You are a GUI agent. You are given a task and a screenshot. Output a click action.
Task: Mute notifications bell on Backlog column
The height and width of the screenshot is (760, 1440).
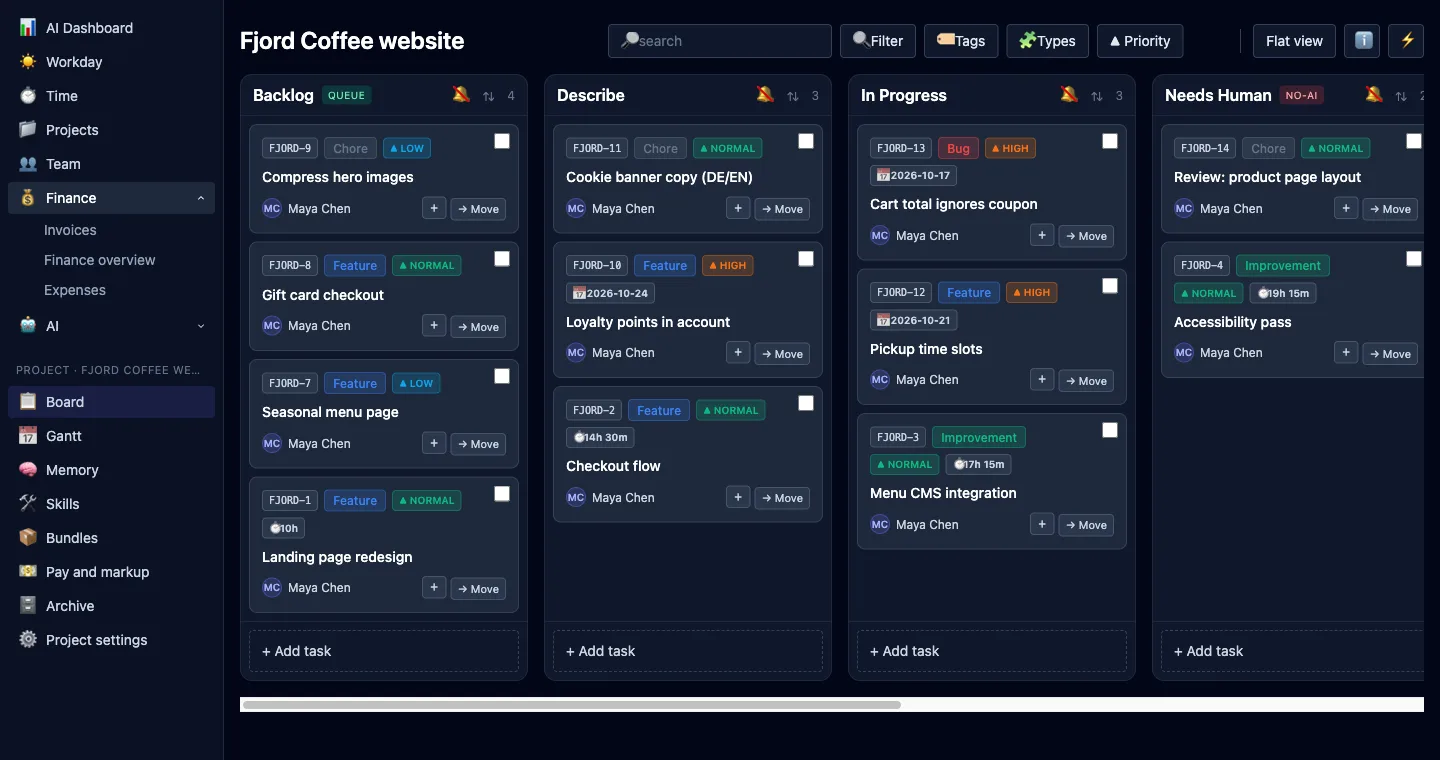(x=461, y=95)
